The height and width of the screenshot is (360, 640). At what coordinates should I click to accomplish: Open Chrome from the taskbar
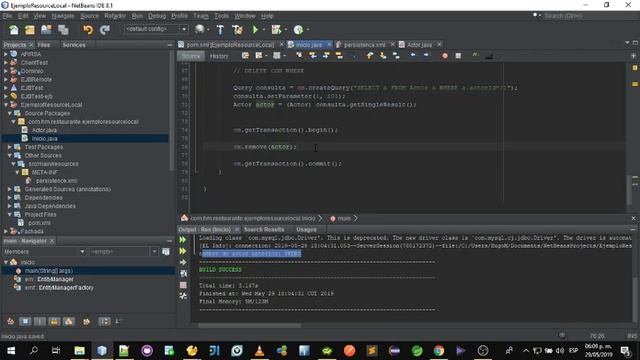pos(439,351)
